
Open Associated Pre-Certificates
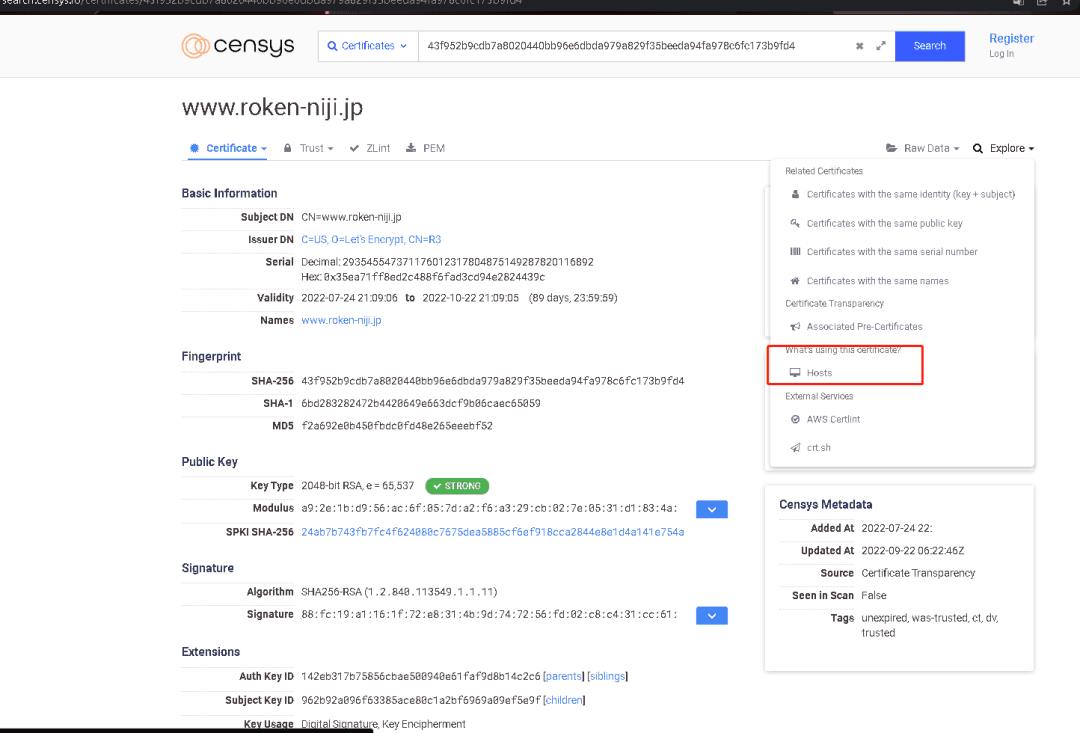point(855,327)
